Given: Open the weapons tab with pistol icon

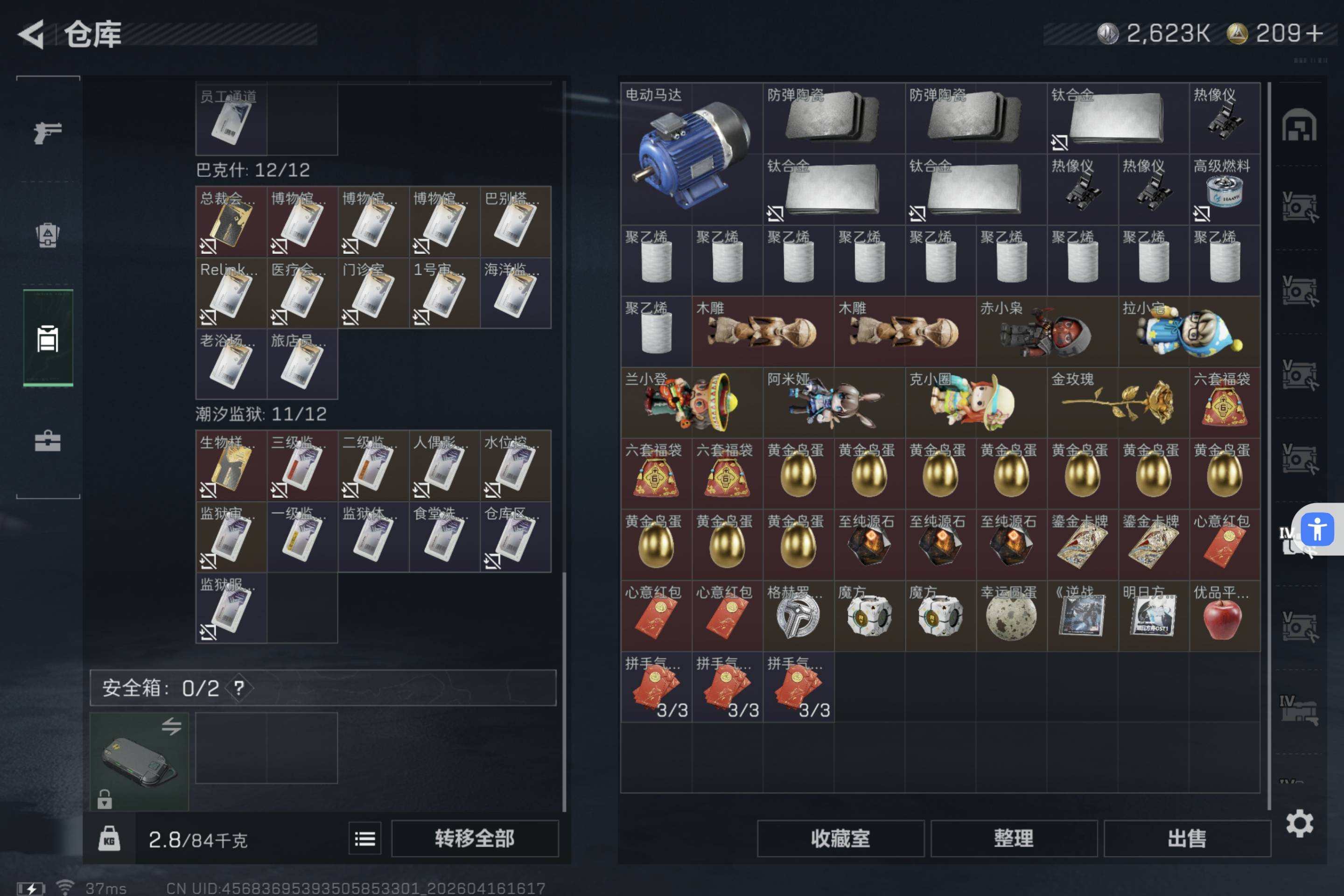Looking at the screenshot, I should [48, 133].
